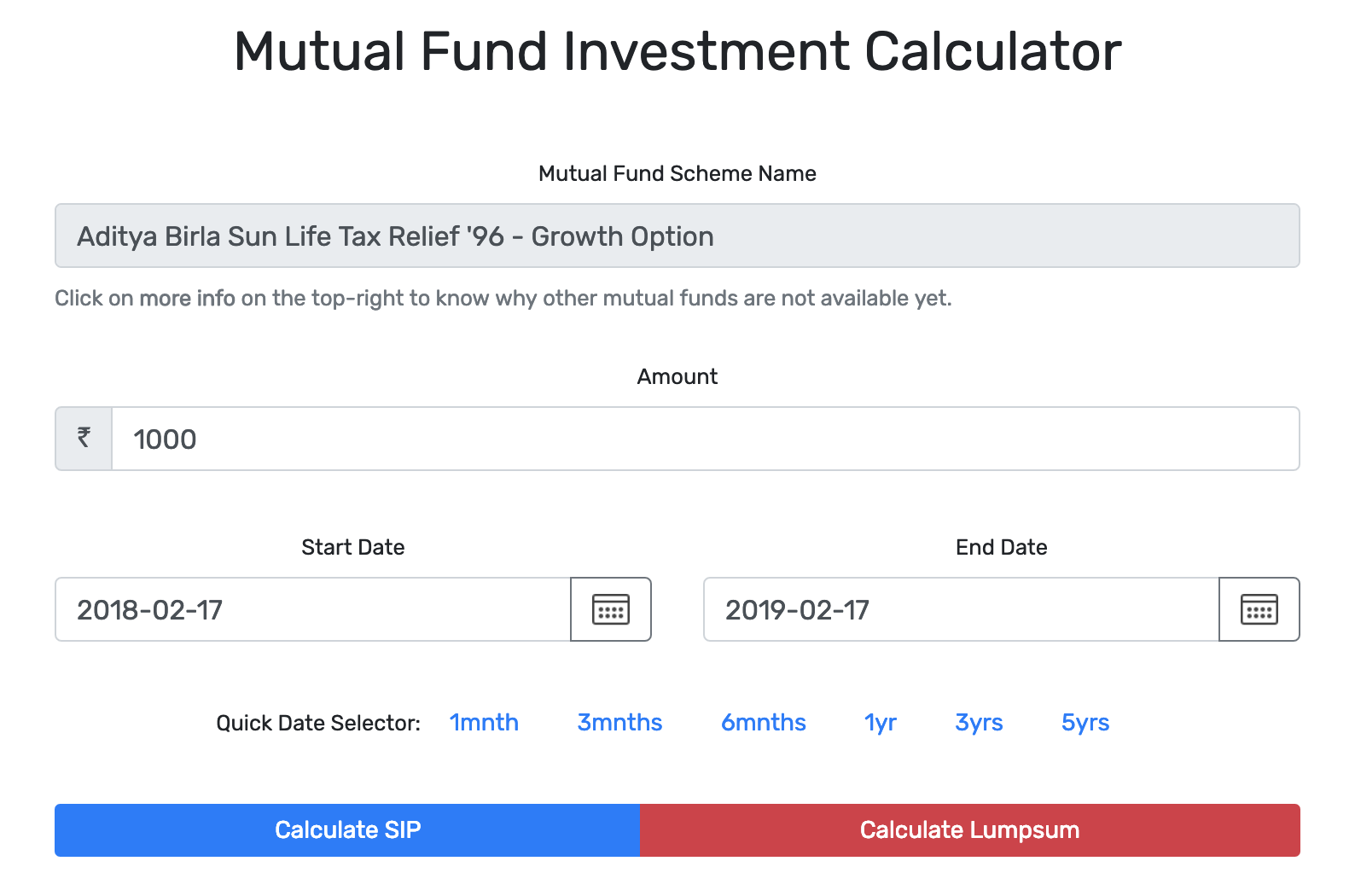Choose the 6mnths quick date option

point(763,723)
